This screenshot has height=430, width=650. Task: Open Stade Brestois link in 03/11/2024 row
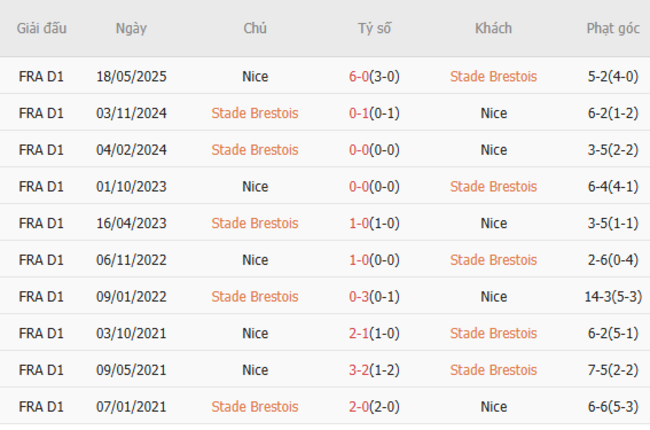click(255, 113)
